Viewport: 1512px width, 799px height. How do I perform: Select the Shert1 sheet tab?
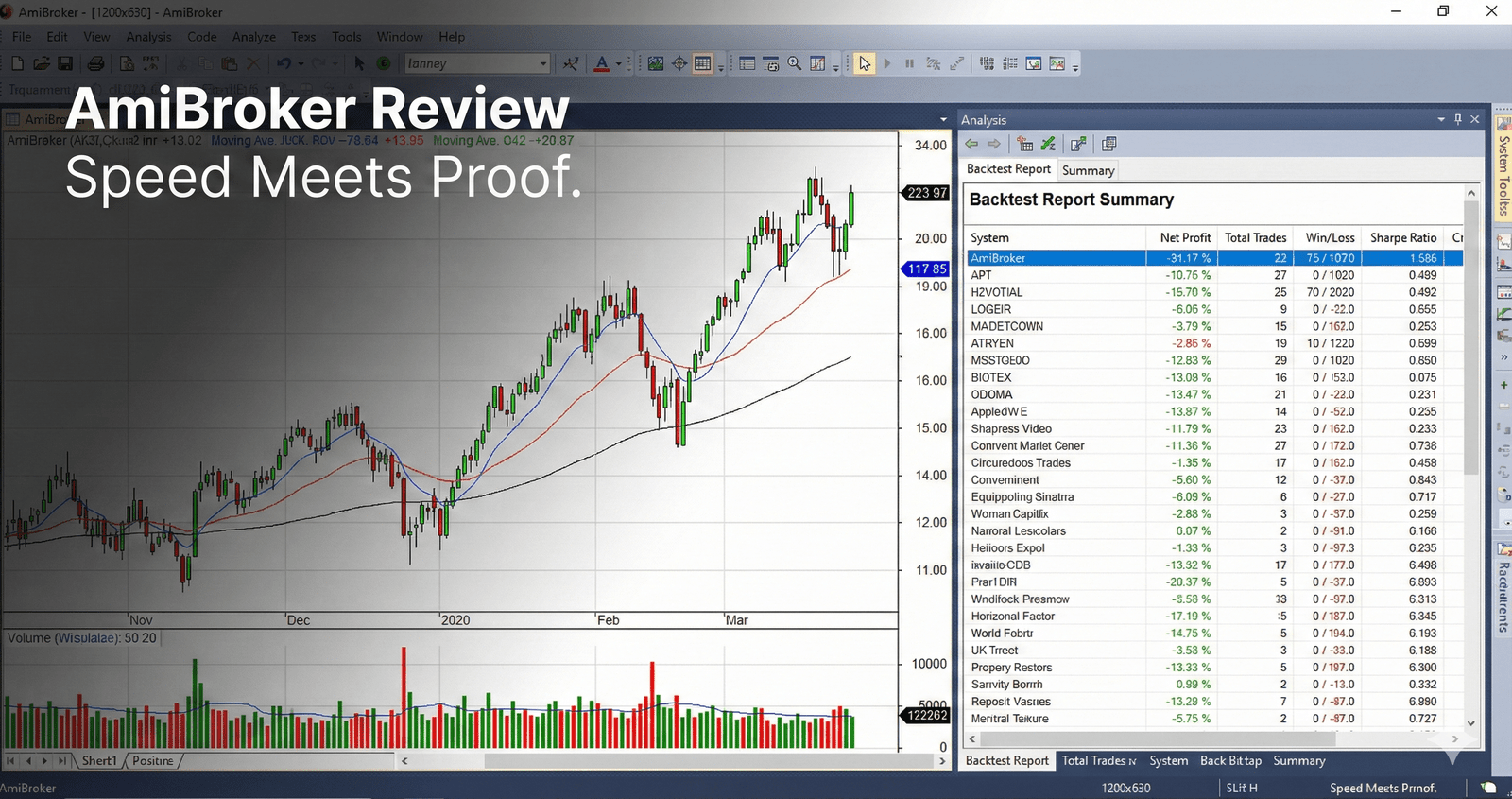coord(99,760)
